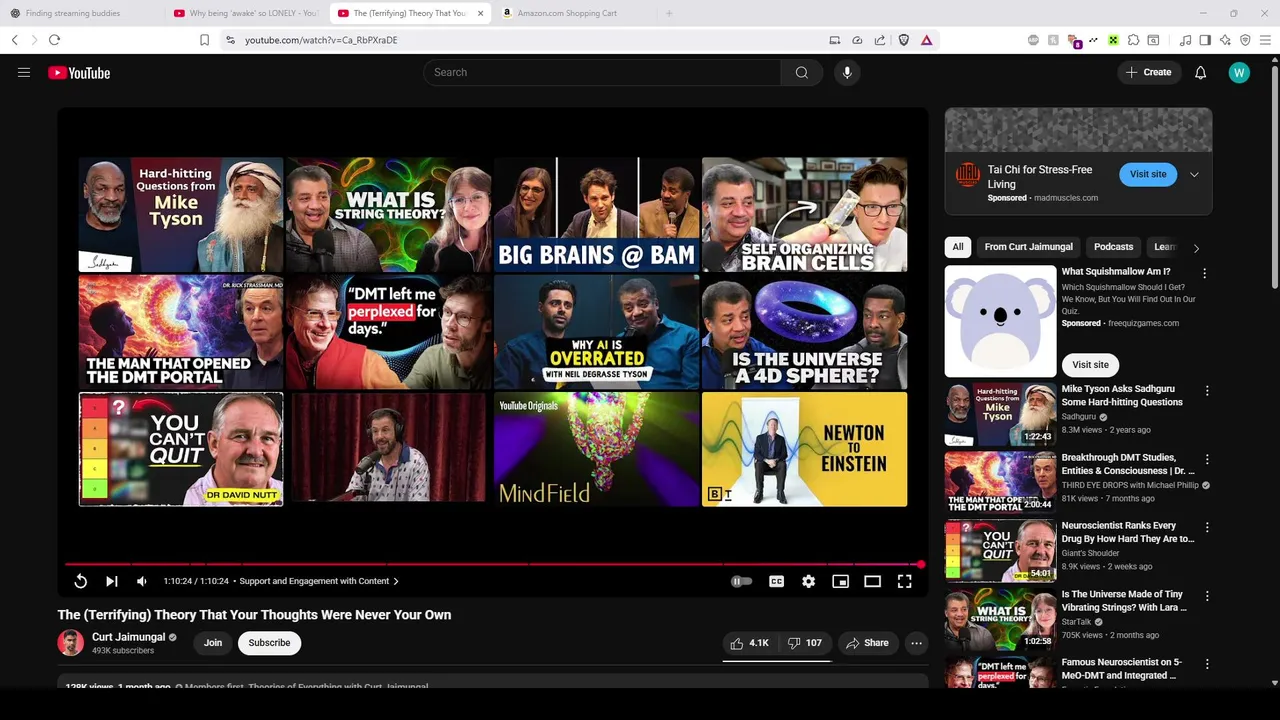The width and height of the screenshot is (1280, 720).
Task: Open more actions under the video
Action: 916,643
